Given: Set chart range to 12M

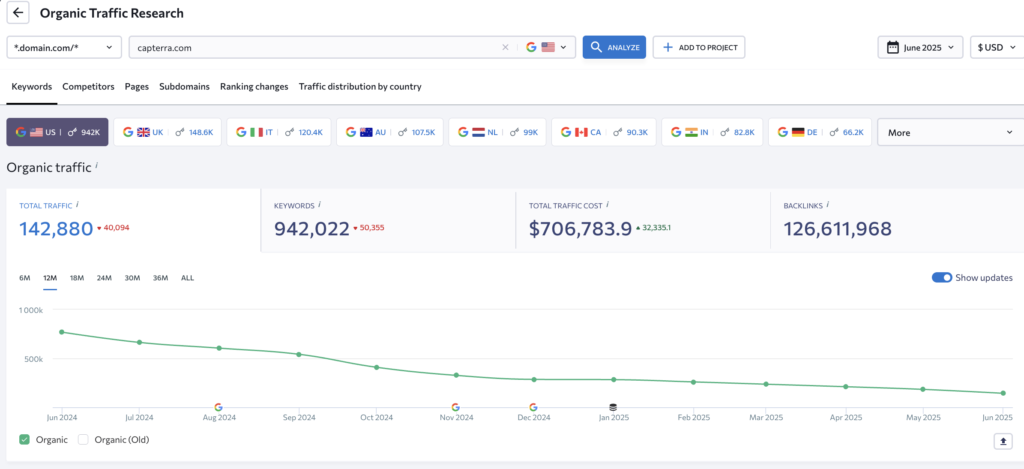Looking at the screenshot, I should (x=50, y=278).
